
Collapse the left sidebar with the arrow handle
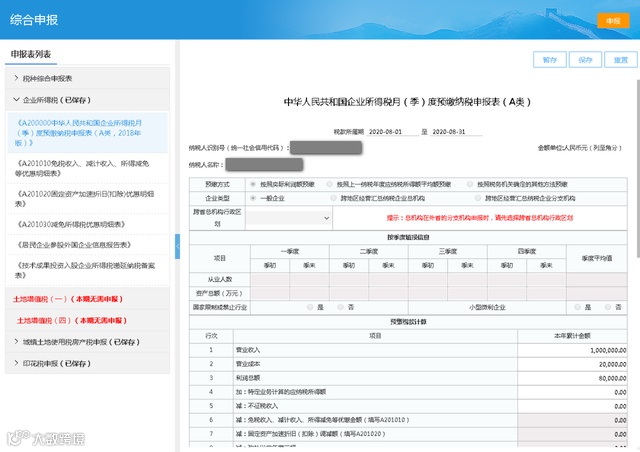[x=178, y=246]
